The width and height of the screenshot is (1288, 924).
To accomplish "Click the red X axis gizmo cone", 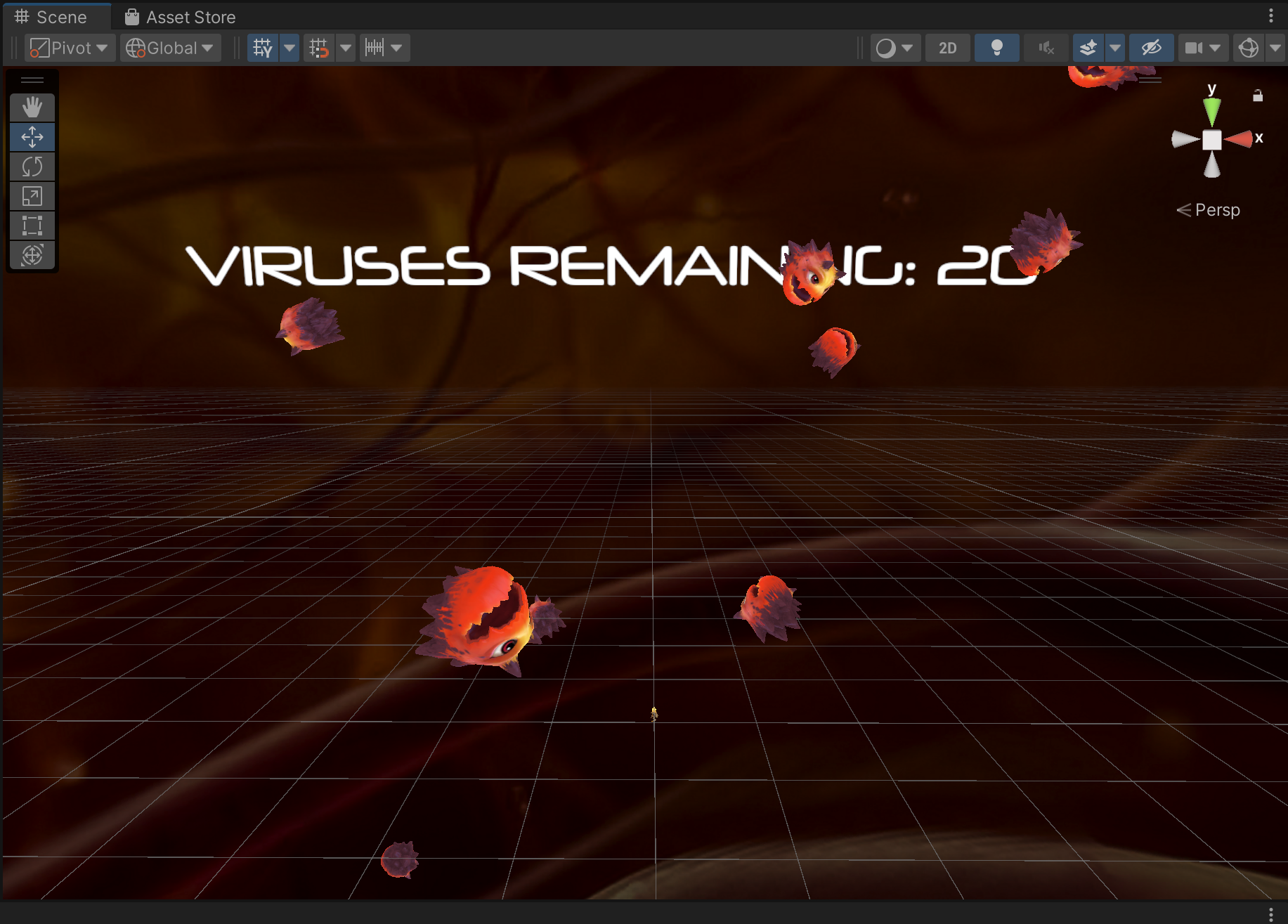I will pos(1238,139).
